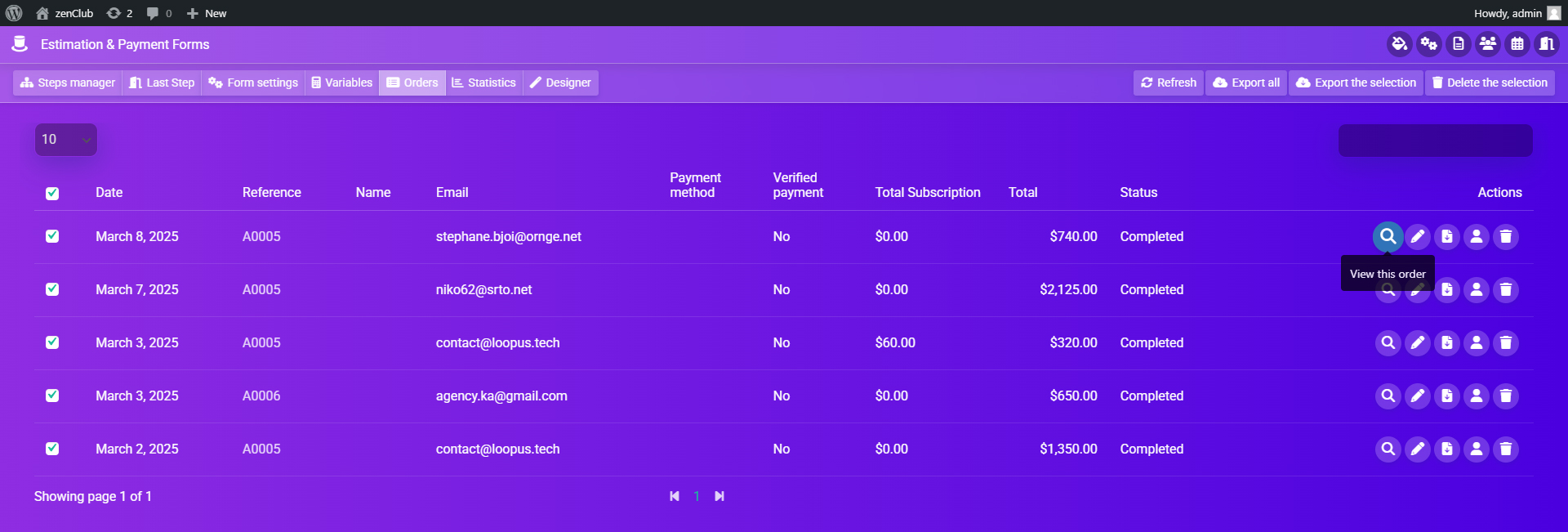
Task: View the $320.00 order
Action: pyautogui.click(x=1388, y=343)
